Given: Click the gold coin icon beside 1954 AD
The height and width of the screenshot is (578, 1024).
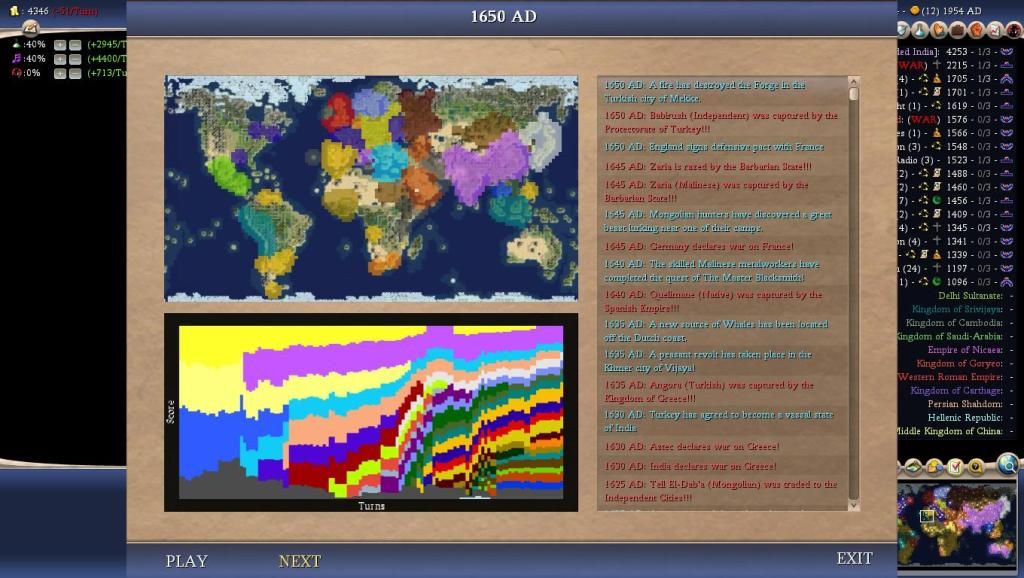Looking at the screenshot, I should point(915,10).
